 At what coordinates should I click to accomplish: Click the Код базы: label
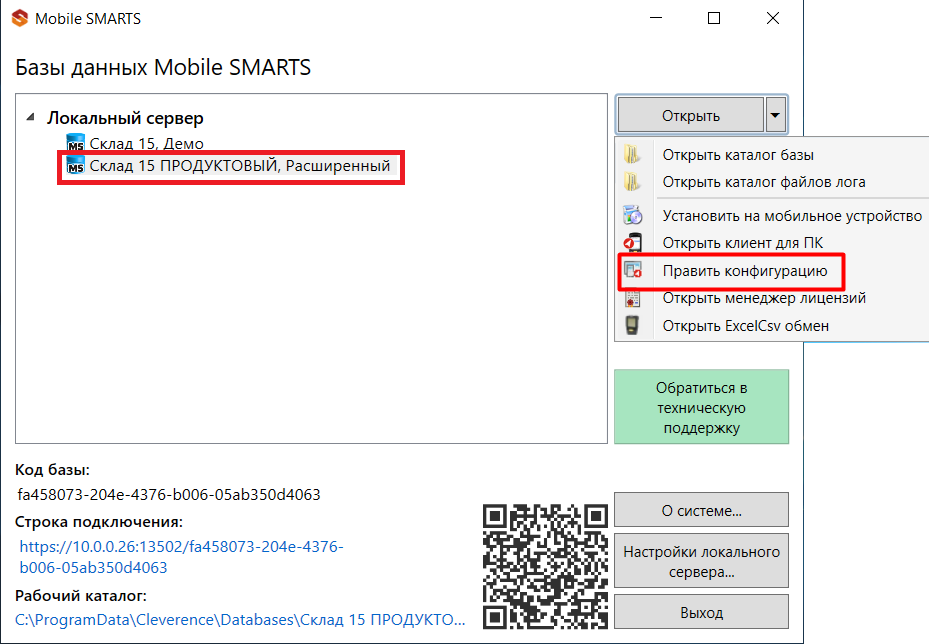tap(52, 470)
